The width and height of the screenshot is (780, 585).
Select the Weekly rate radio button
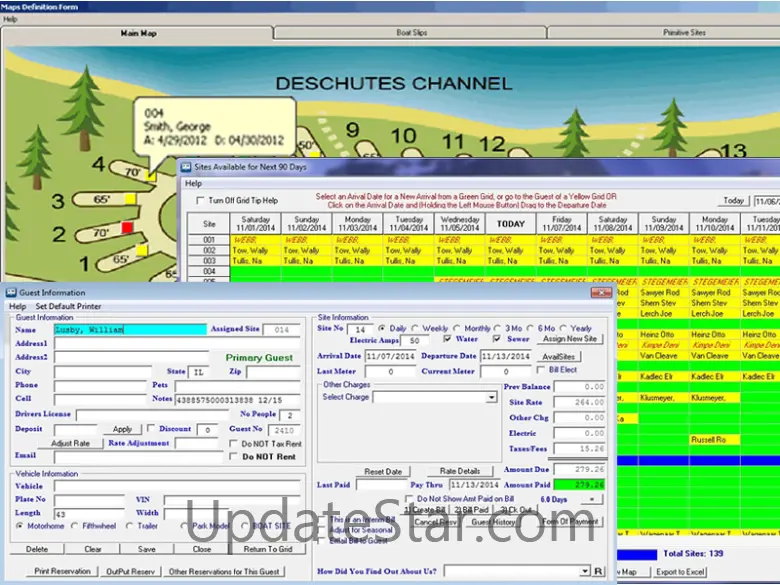[x=415, y=328]
